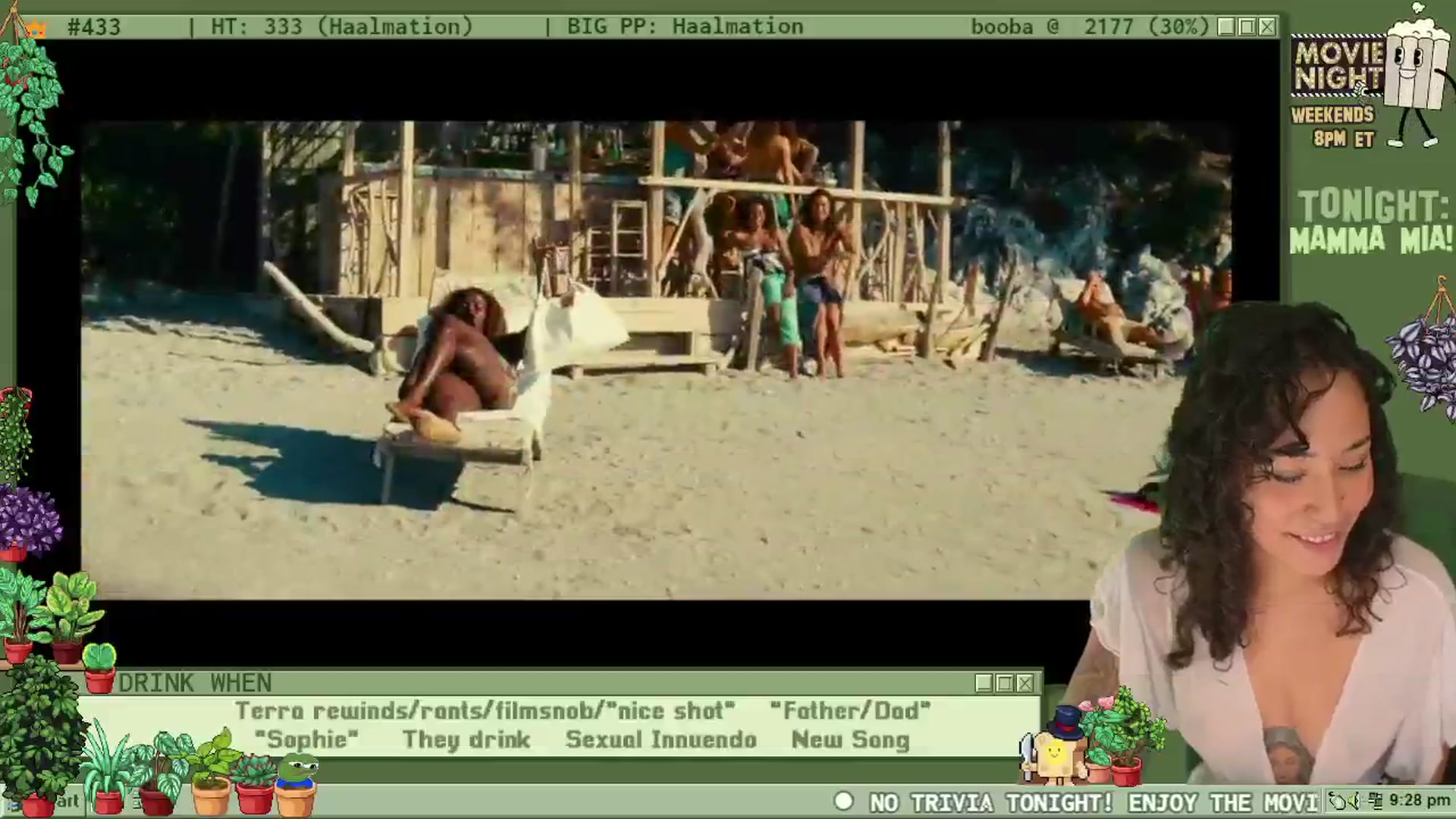Click the Terra rewinds/rants/filmsnob rule text
Viewport: 1456px width, 819px height.
click(485, 711)
